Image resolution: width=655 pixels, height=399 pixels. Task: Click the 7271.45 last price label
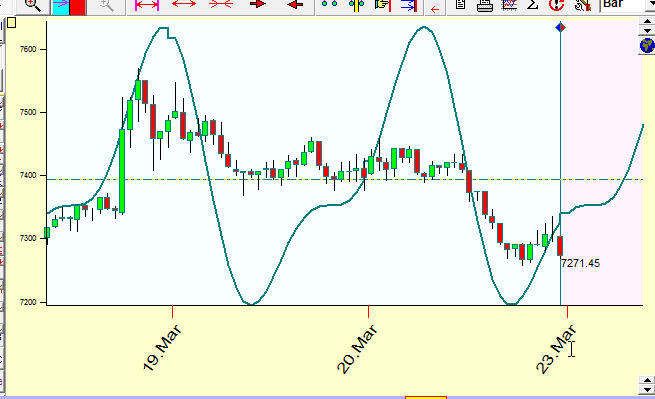pyautogui.click(x=581, y=263)
